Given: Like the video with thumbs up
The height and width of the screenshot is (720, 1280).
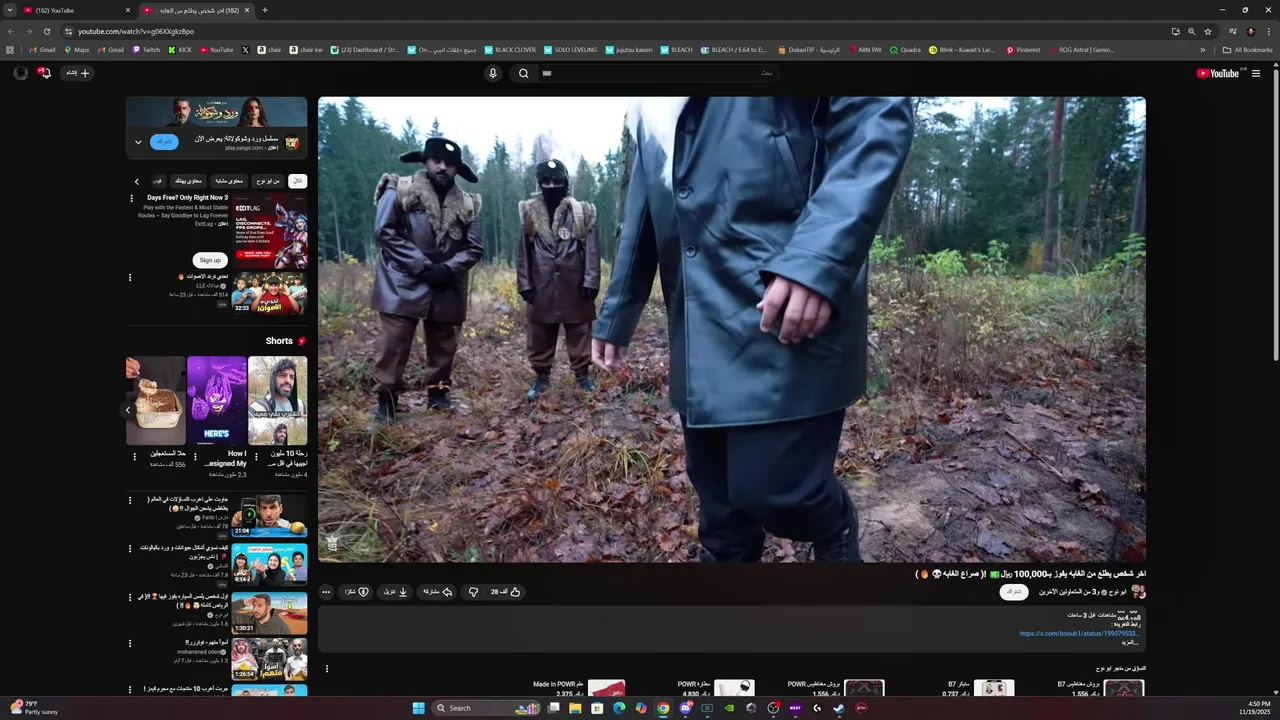Looking at the screenshot, I should [507, 592].
